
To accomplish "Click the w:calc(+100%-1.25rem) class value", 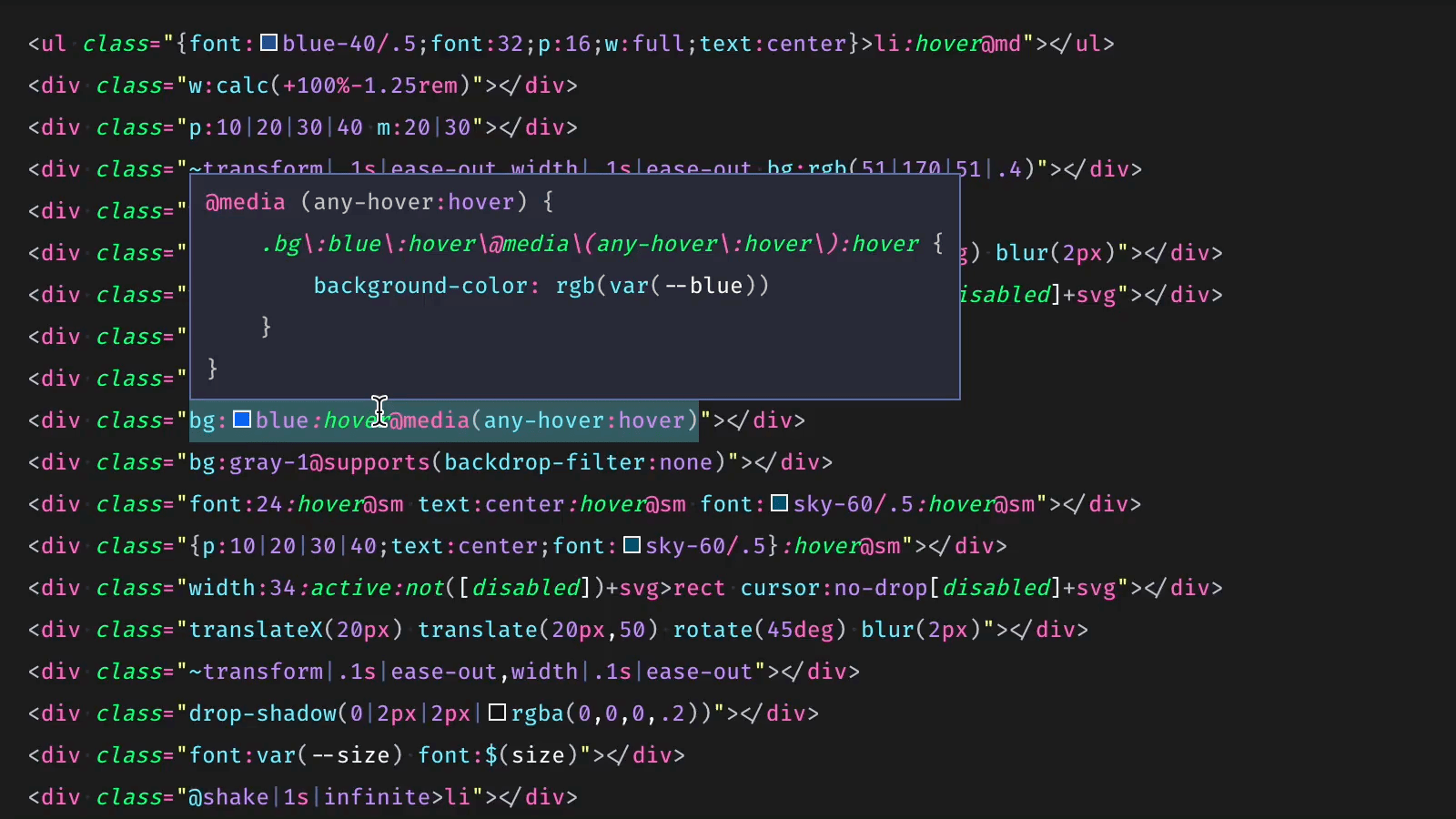I will click(329, 85).
